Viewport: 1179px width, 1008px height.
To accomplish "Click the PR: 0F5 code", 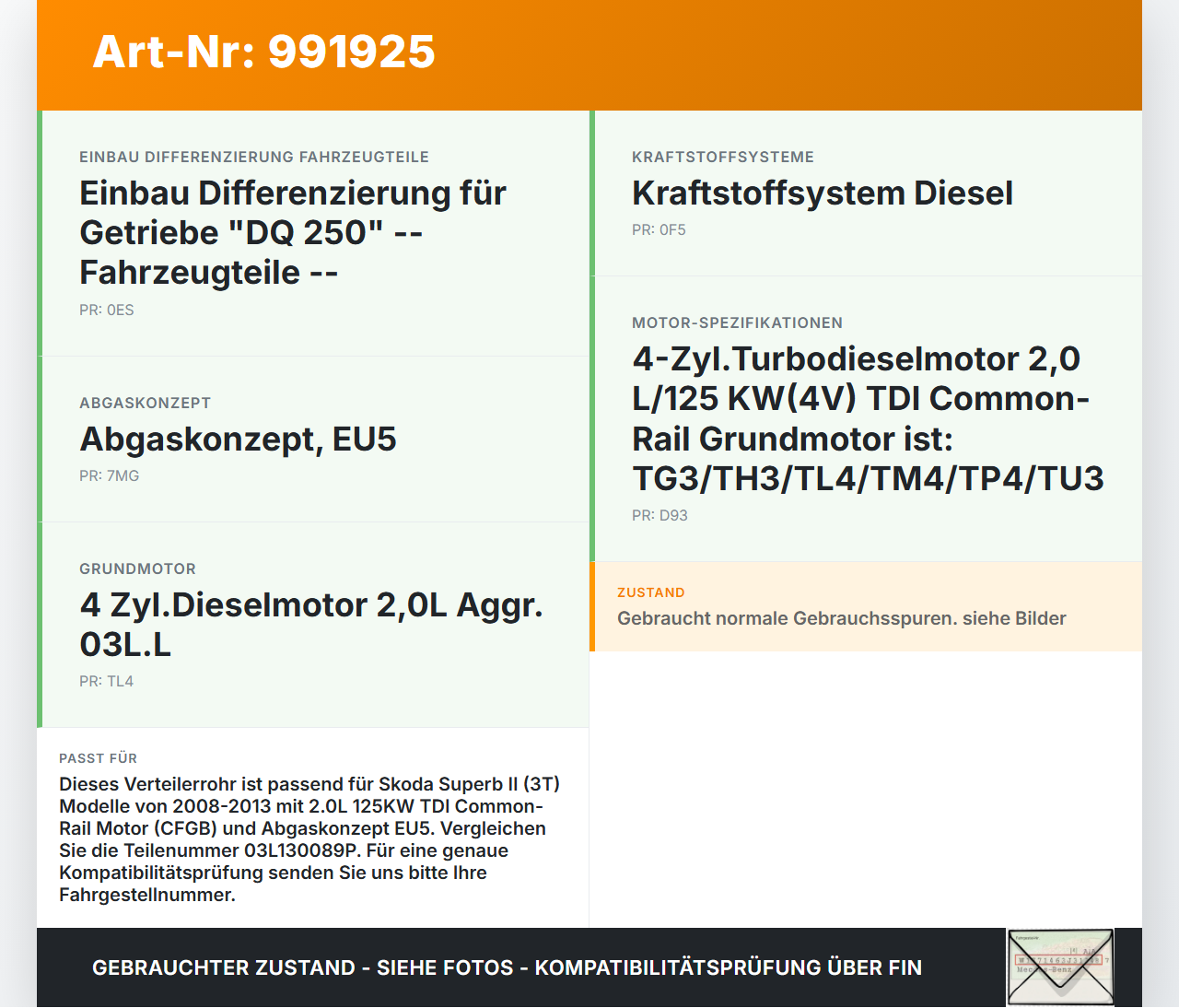I will (x=659, y=230).
